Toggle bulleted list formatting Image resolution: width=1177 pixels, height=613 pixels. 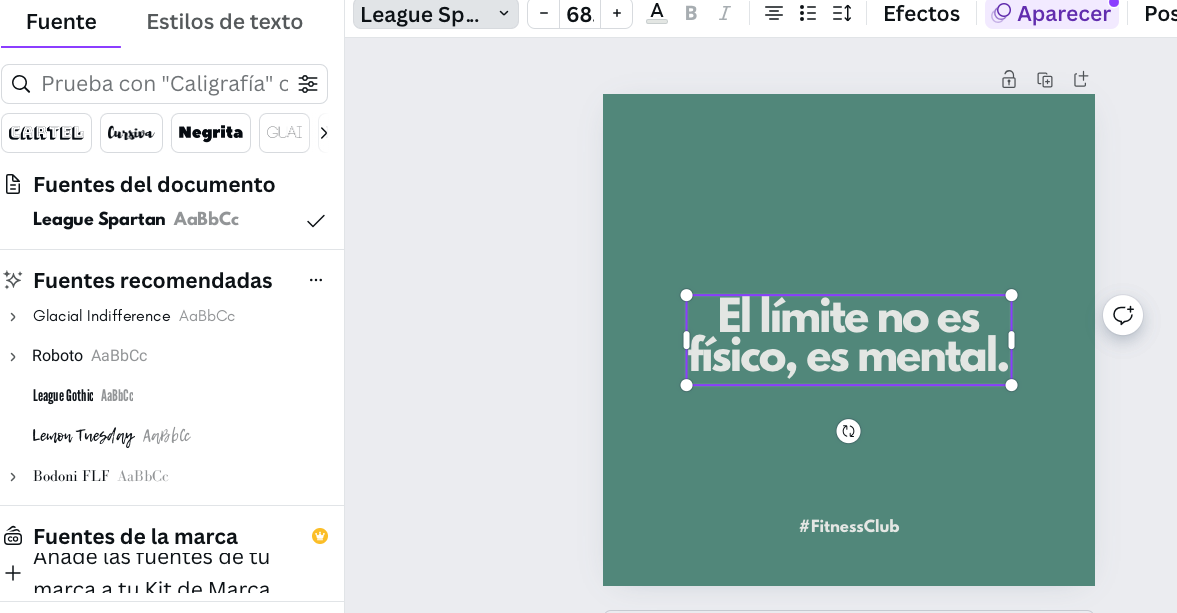coord(808,14)
